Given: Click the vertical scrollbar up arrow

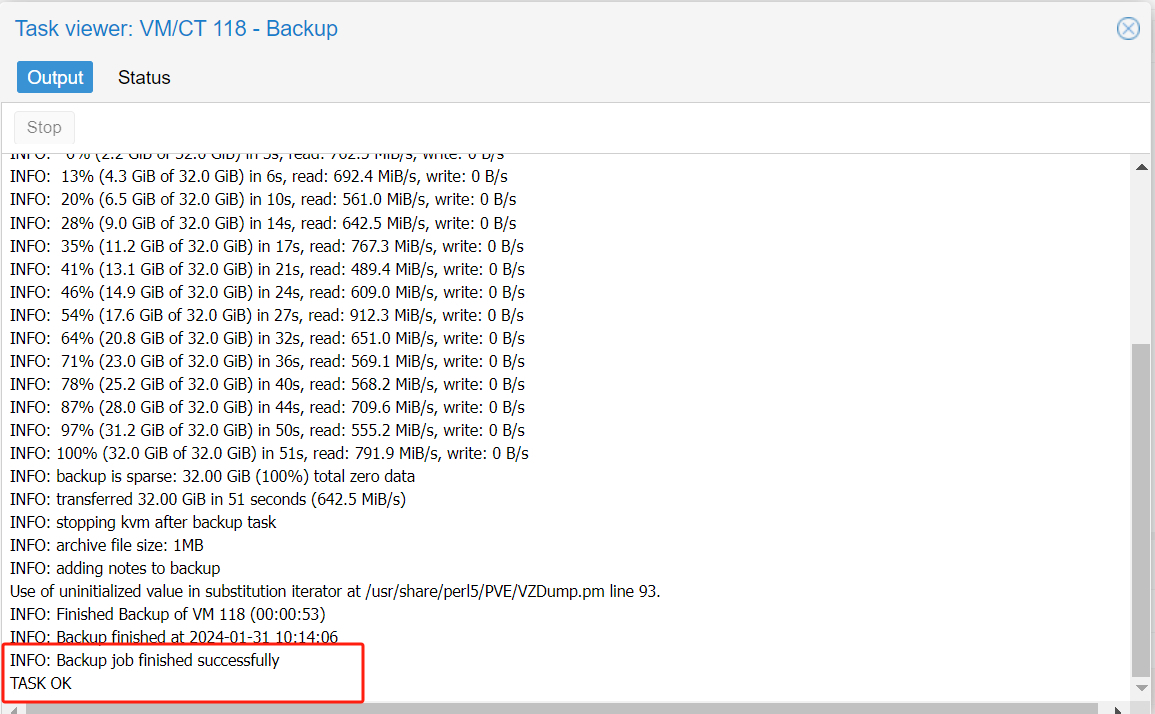Looking at the screenshot, I should pyautogui.click(x=1142, y=167).
